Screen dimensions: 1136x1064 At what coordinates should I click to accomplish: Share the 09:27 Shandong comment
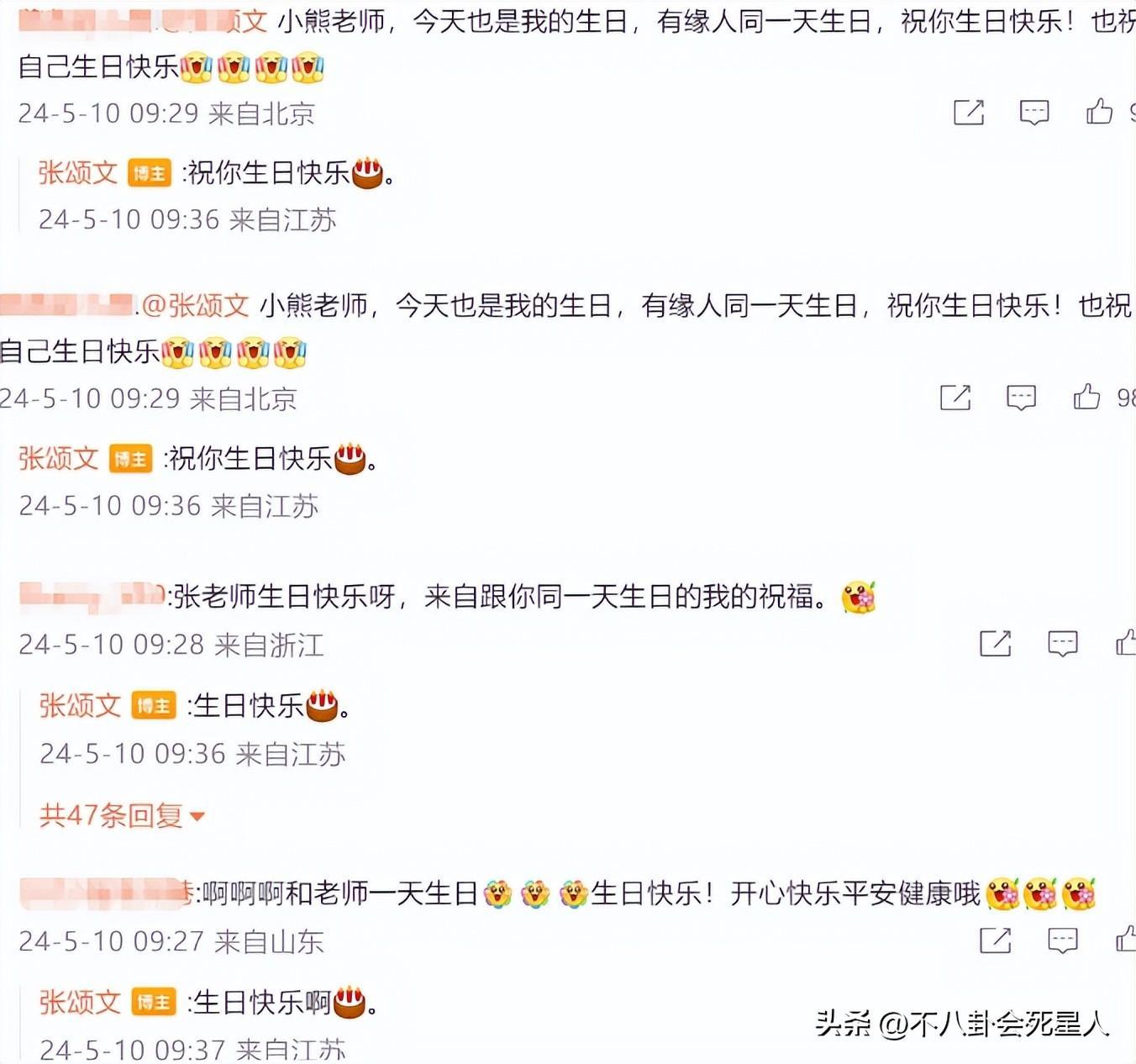995,940
